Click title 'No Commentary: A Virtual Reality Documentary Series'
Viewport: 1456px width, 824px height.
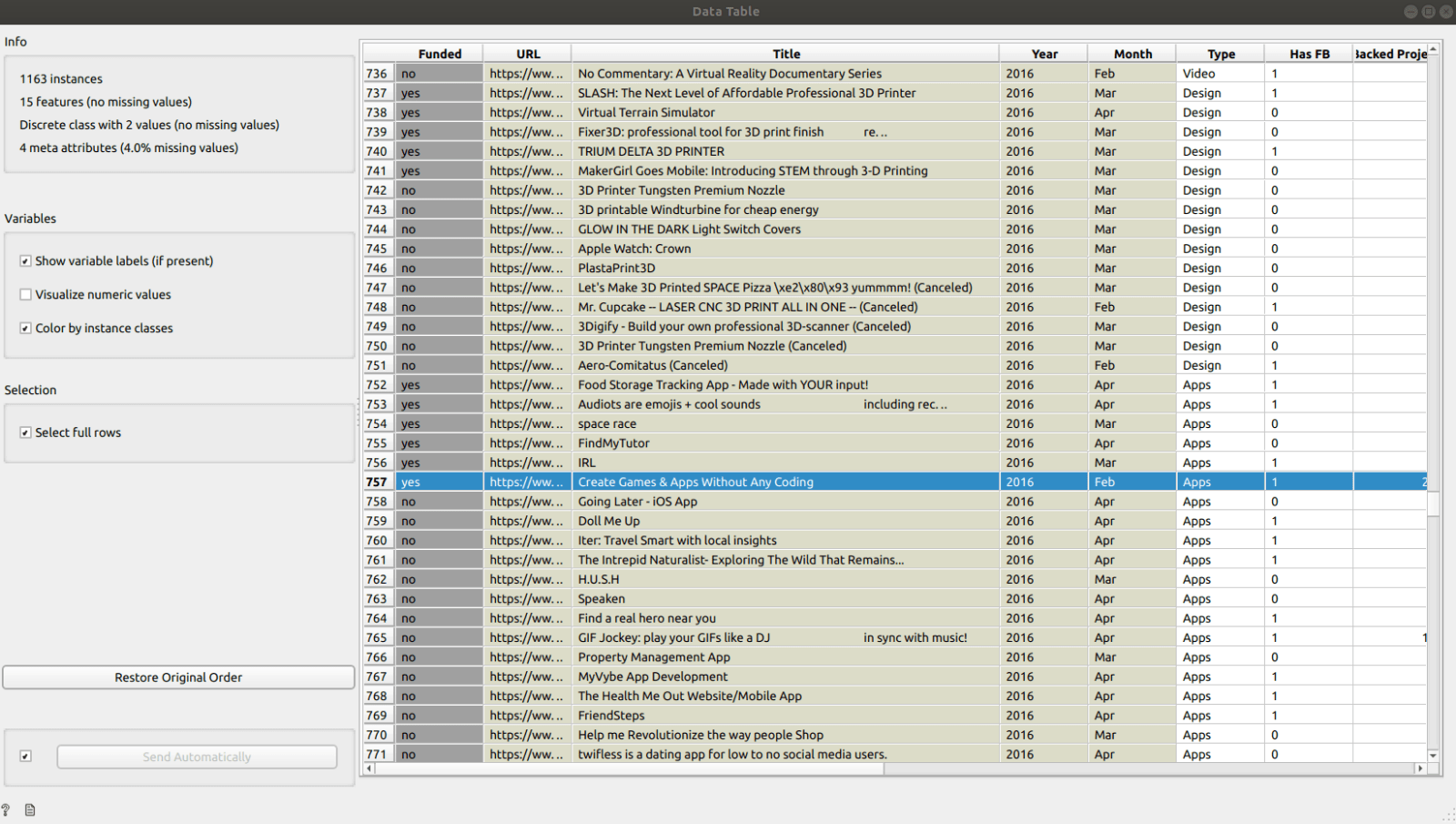pyautogui.click(x=729, y=74)
